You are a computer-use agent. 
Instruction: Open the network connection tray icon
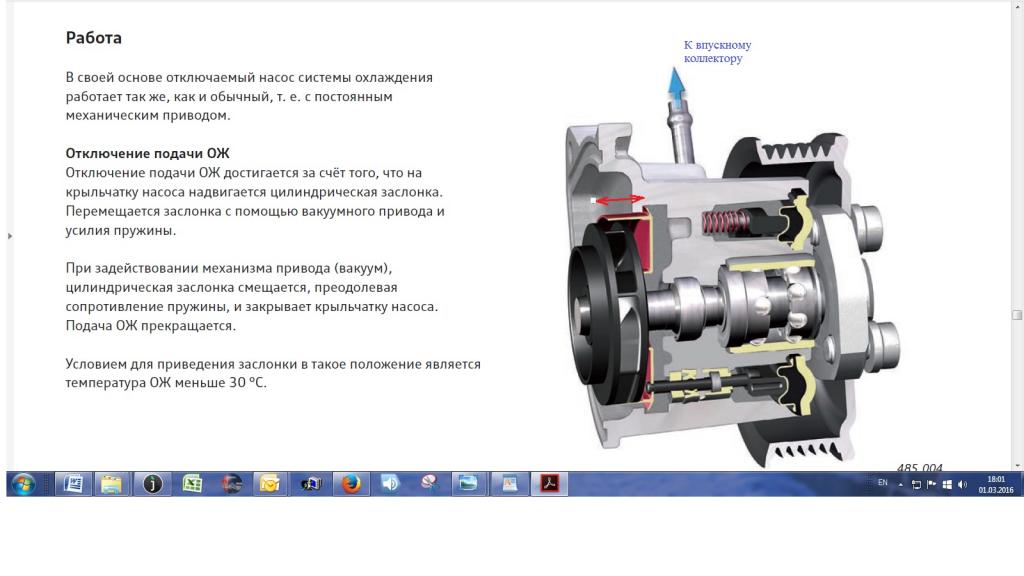click(916, 485)
